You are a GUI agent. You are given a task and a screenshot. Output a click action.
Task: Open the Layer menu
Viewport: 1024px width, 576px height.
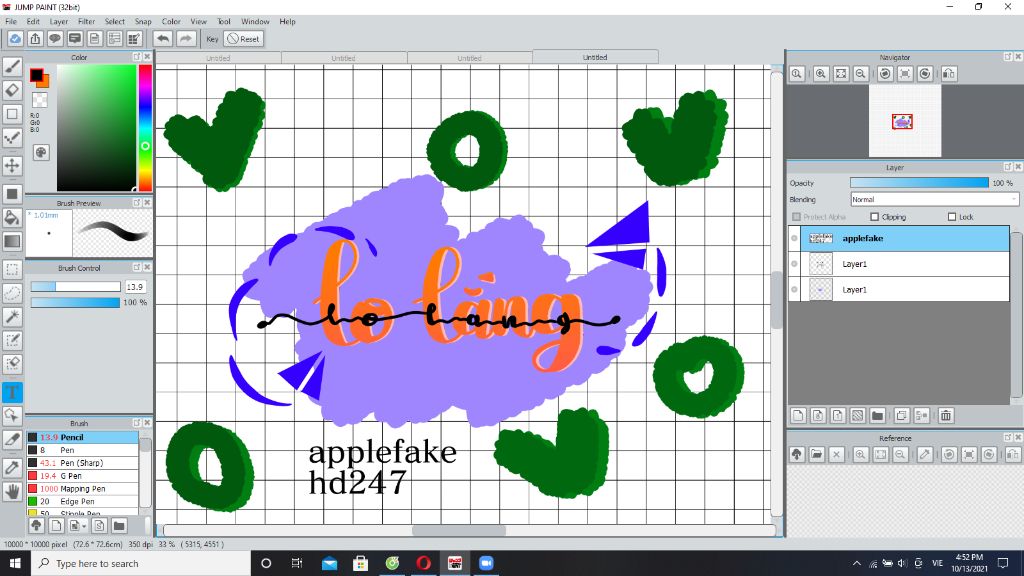59,22
